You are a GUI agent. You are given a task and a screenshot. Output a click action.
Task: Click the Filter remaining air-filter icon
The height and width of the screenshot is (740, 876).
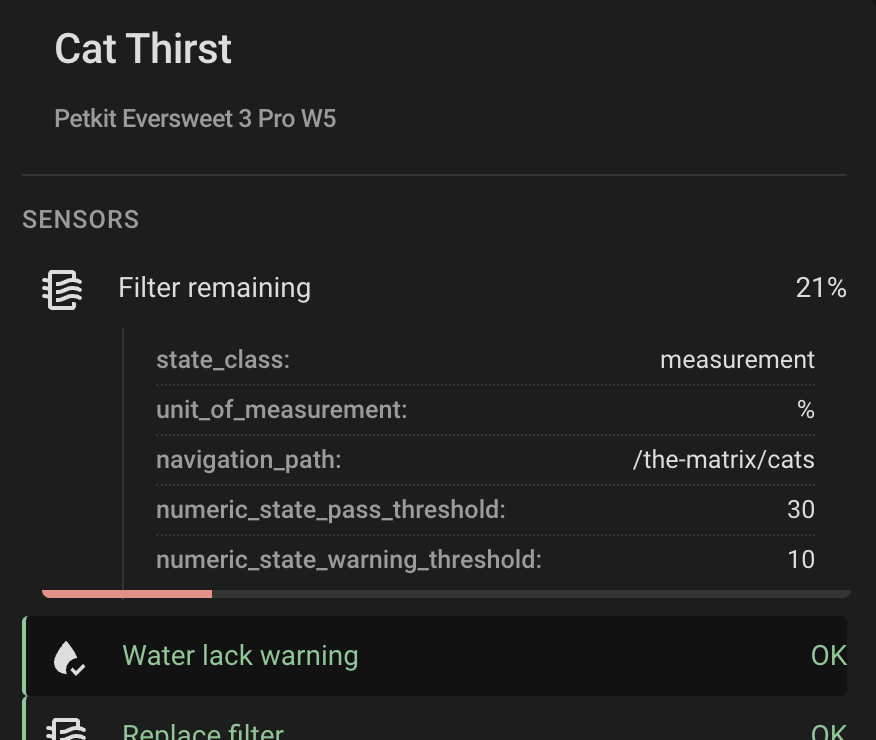pos(62,289)
